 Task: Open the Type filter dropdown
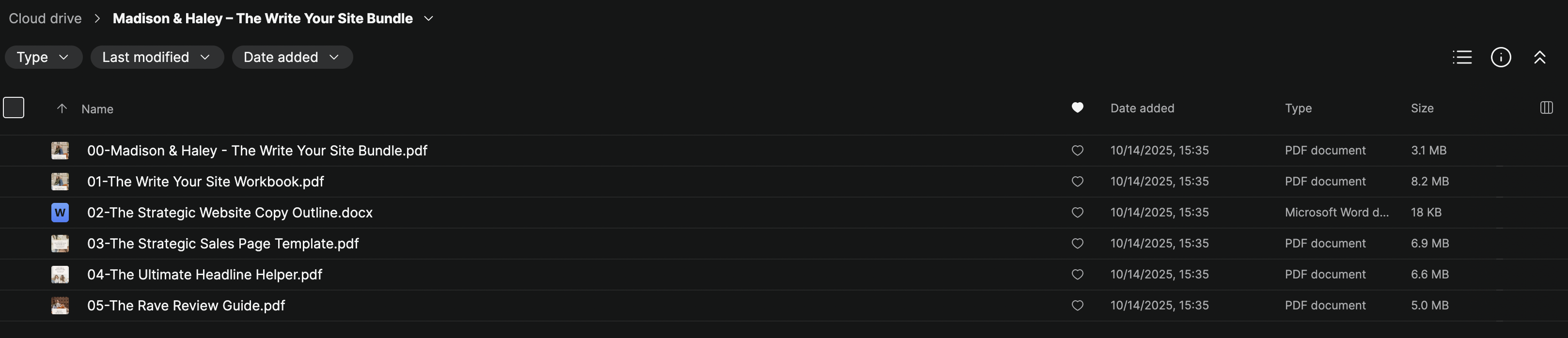(x=43, y=57)
